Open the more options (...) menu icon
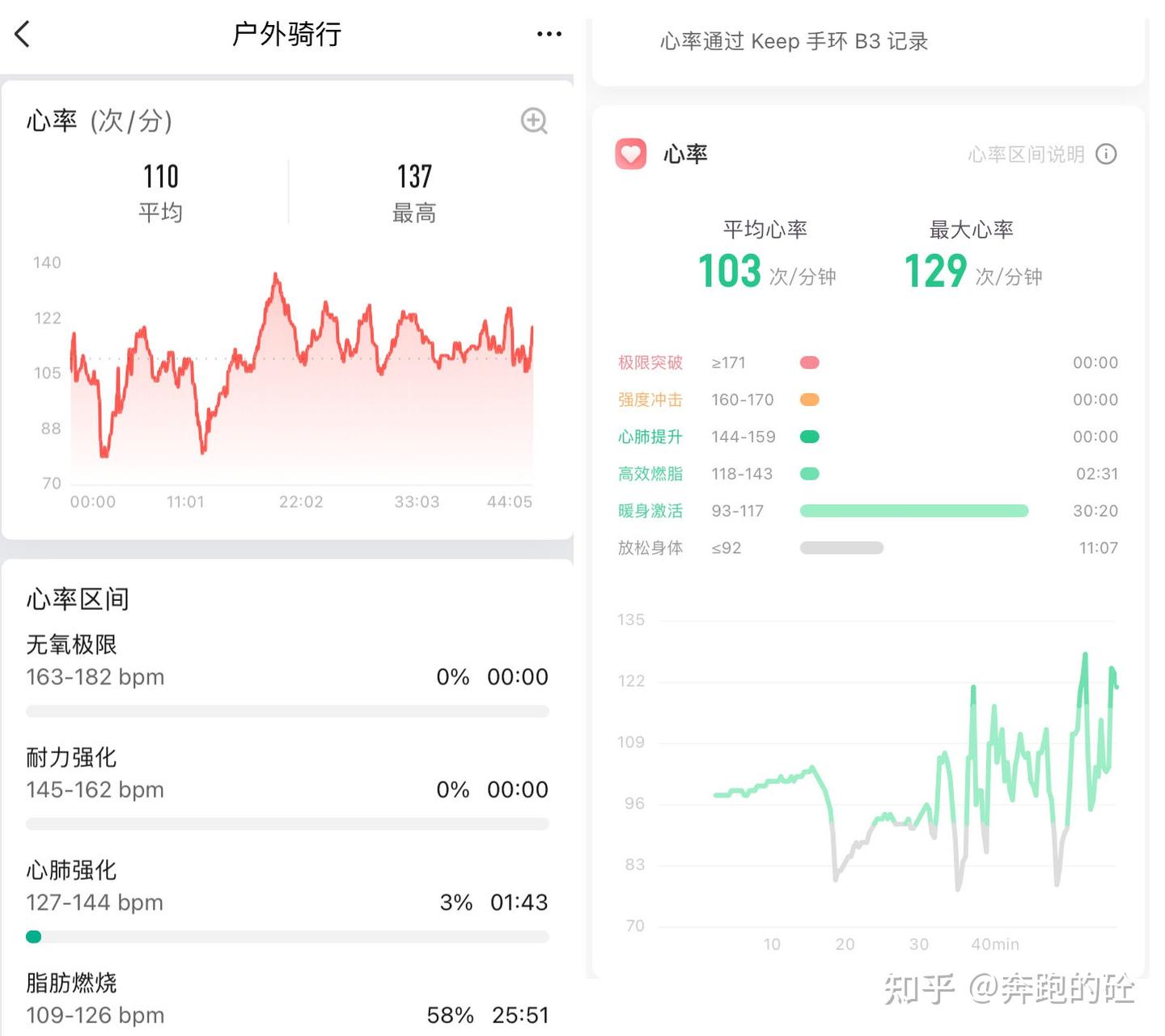 [x=549, y=33]
